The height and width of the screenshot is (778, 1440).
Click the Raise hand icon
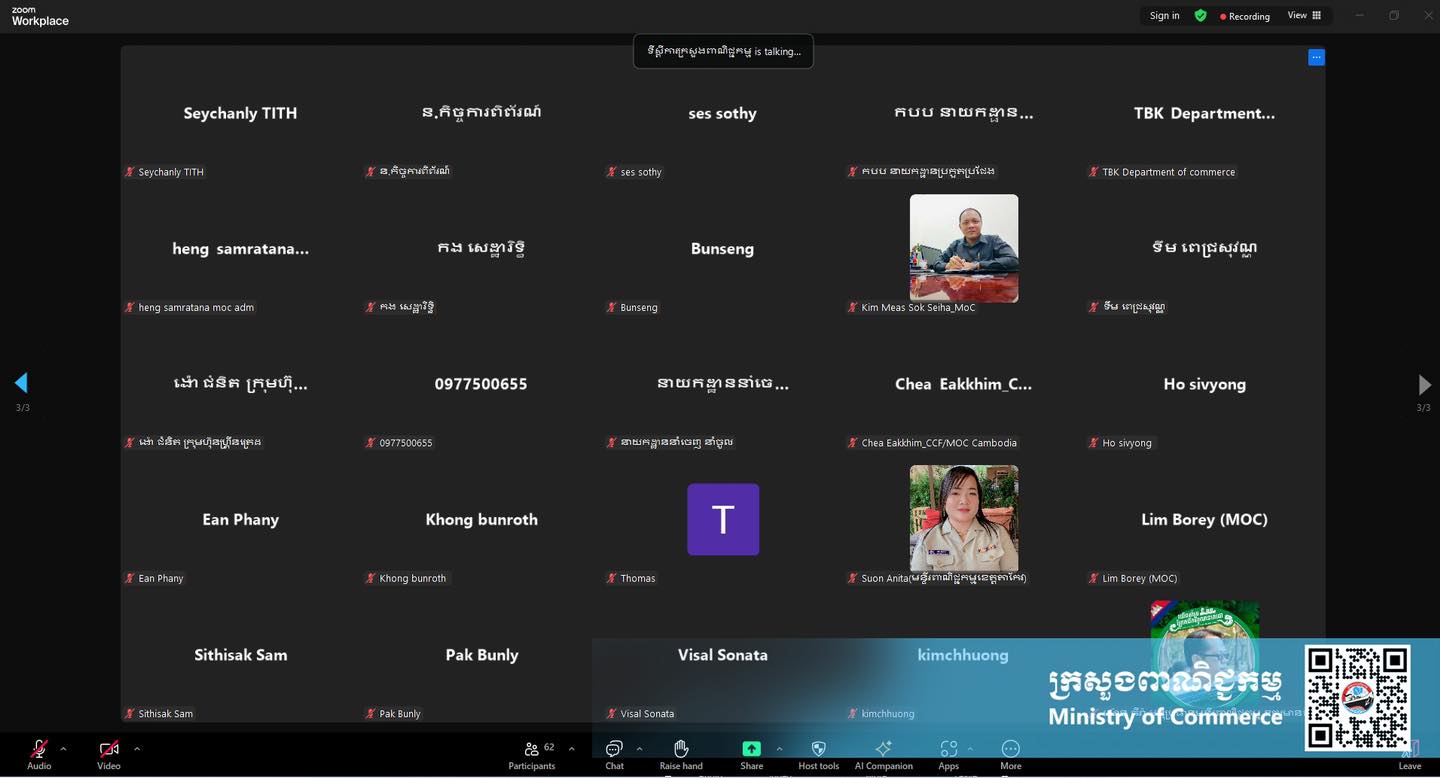point(681,749)
